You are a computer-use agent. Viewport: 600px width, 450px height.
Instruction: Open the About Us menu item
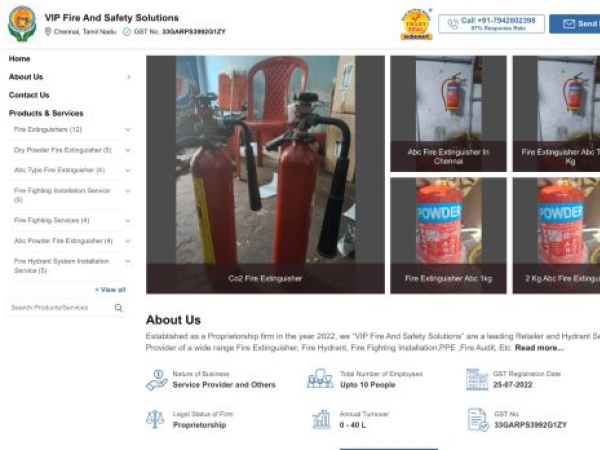[26, 77]
